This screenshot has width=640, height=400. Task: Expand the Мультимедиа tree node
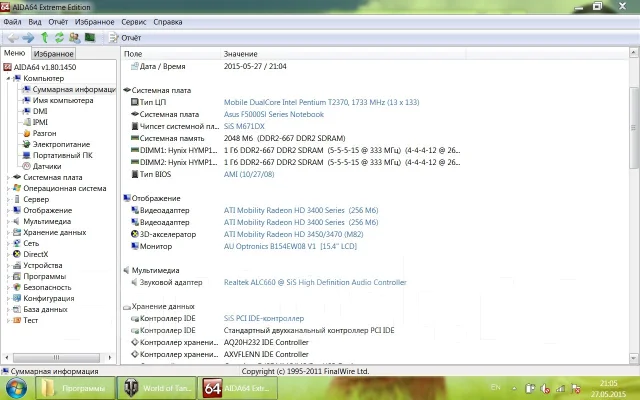(8, 222)
